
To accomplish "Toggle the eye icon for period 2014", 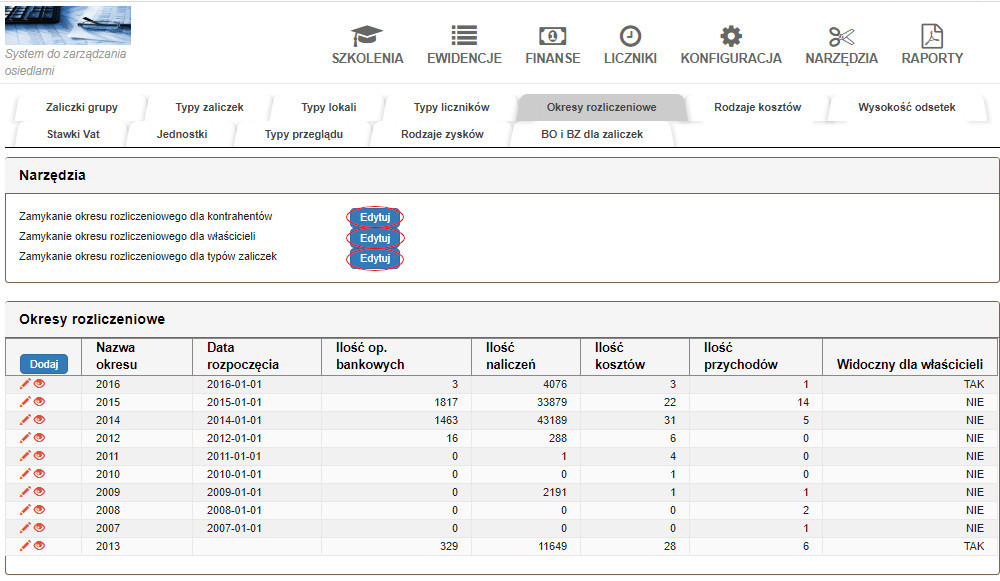I will [x=40, y=420].
